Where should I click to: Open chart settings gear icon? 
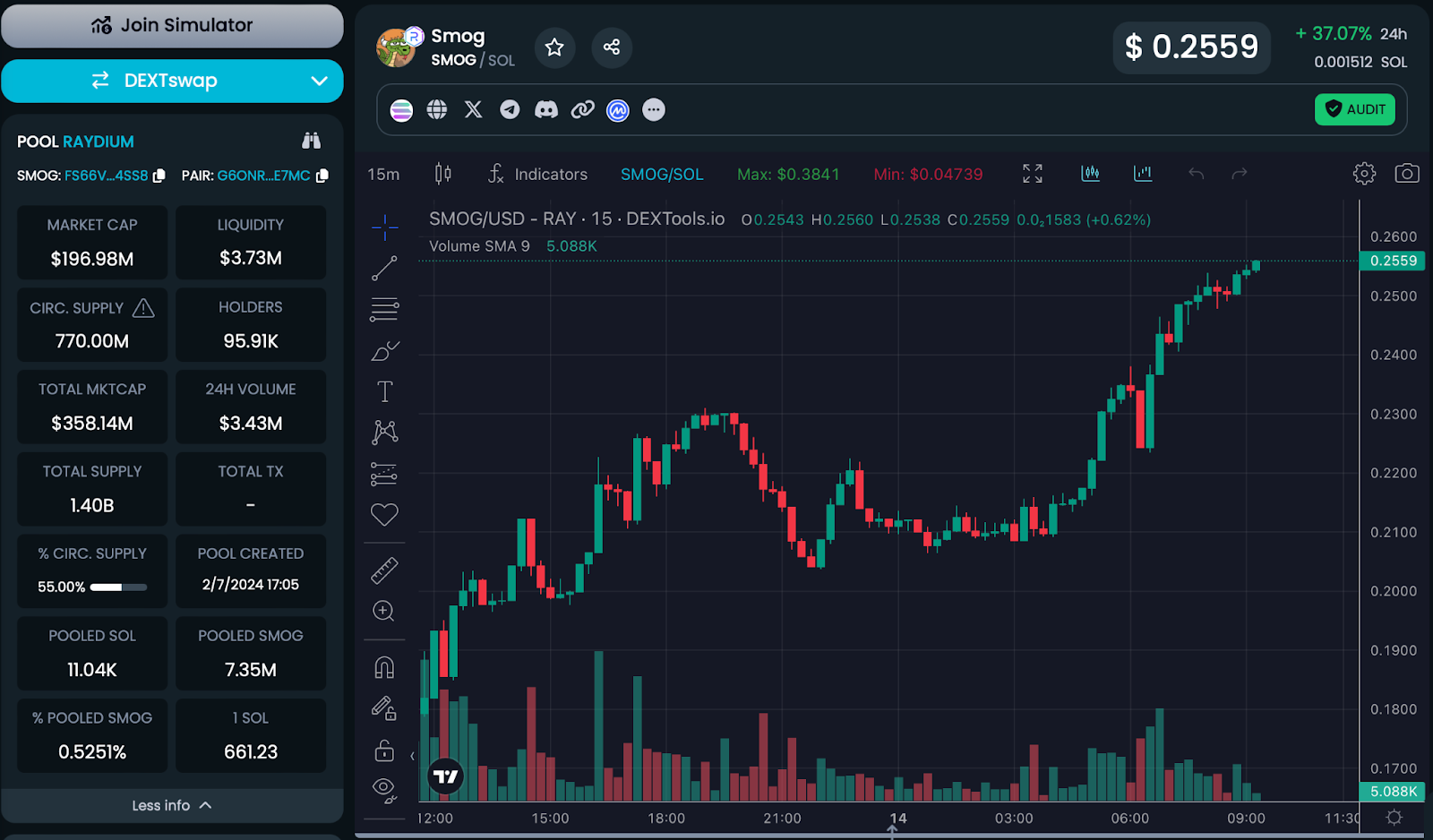pyautogui.click(x=1364, y=173)
